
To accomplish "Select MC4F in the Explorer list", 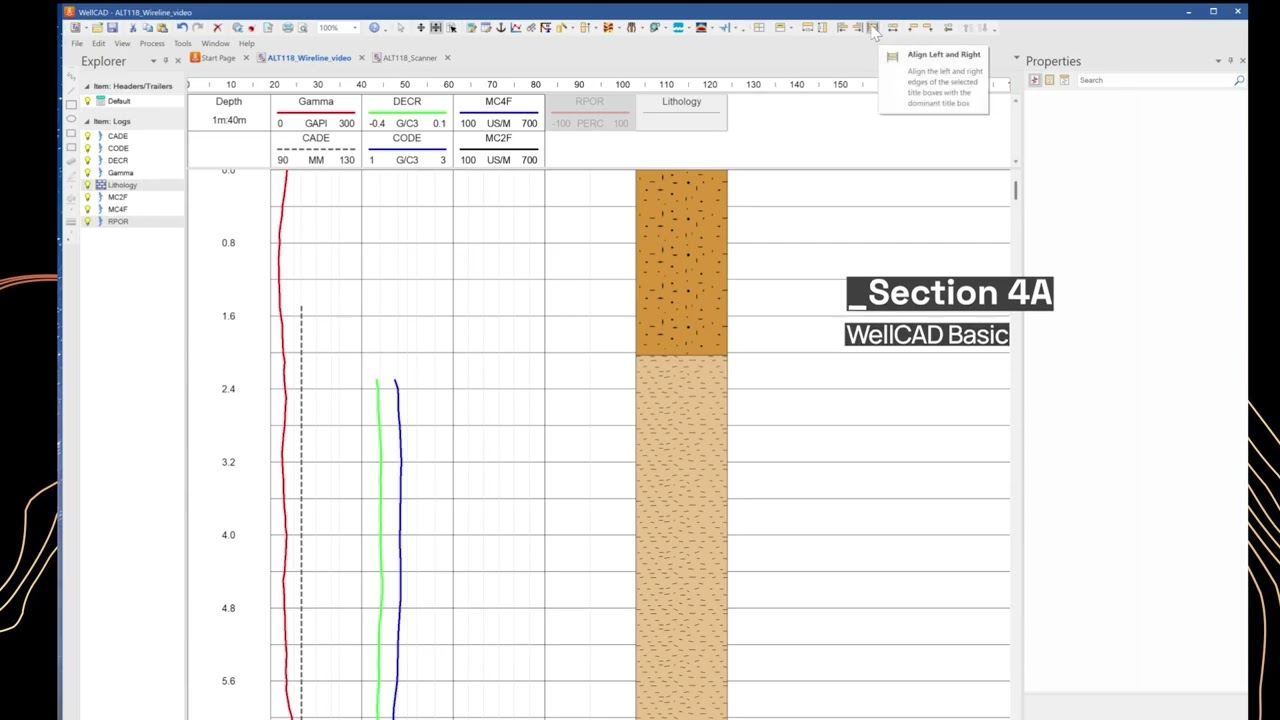I will [118, 209].
